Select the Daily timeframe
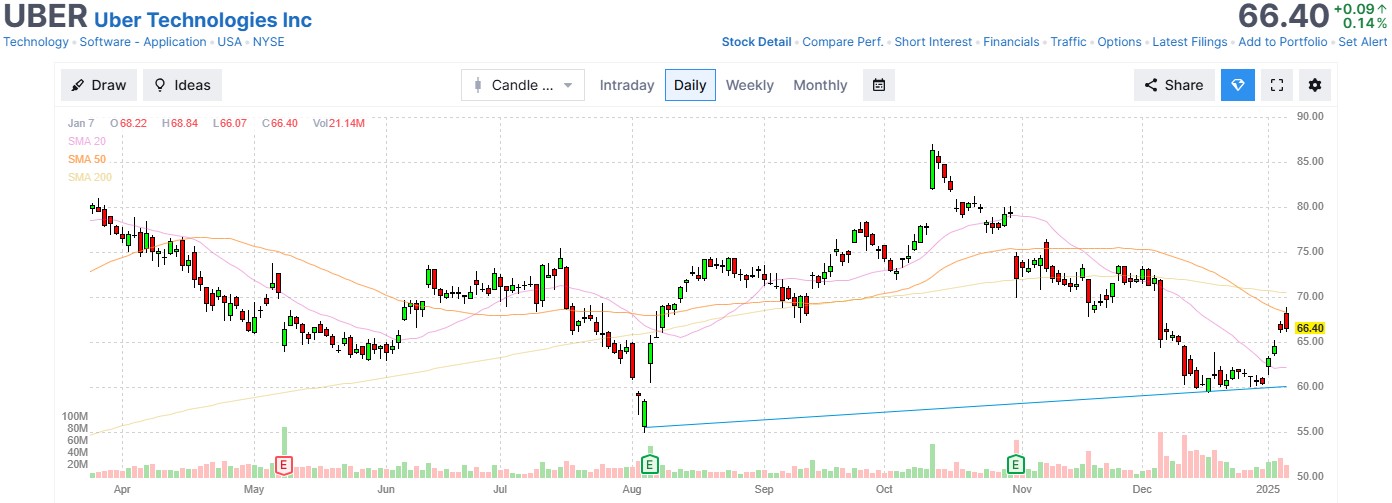 690,85
